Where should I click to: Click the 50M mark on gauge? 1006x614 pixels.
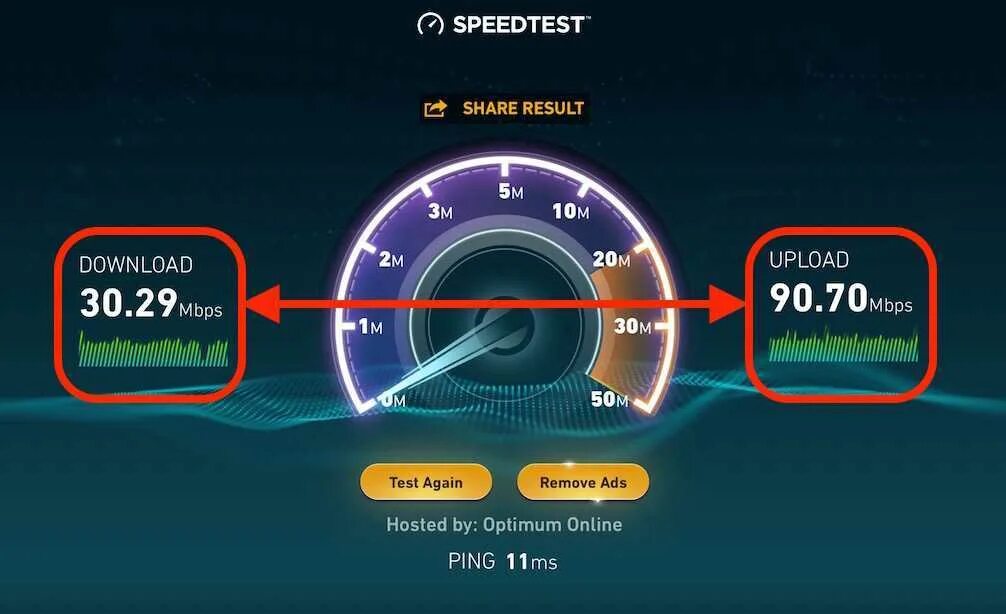point(610,399)
